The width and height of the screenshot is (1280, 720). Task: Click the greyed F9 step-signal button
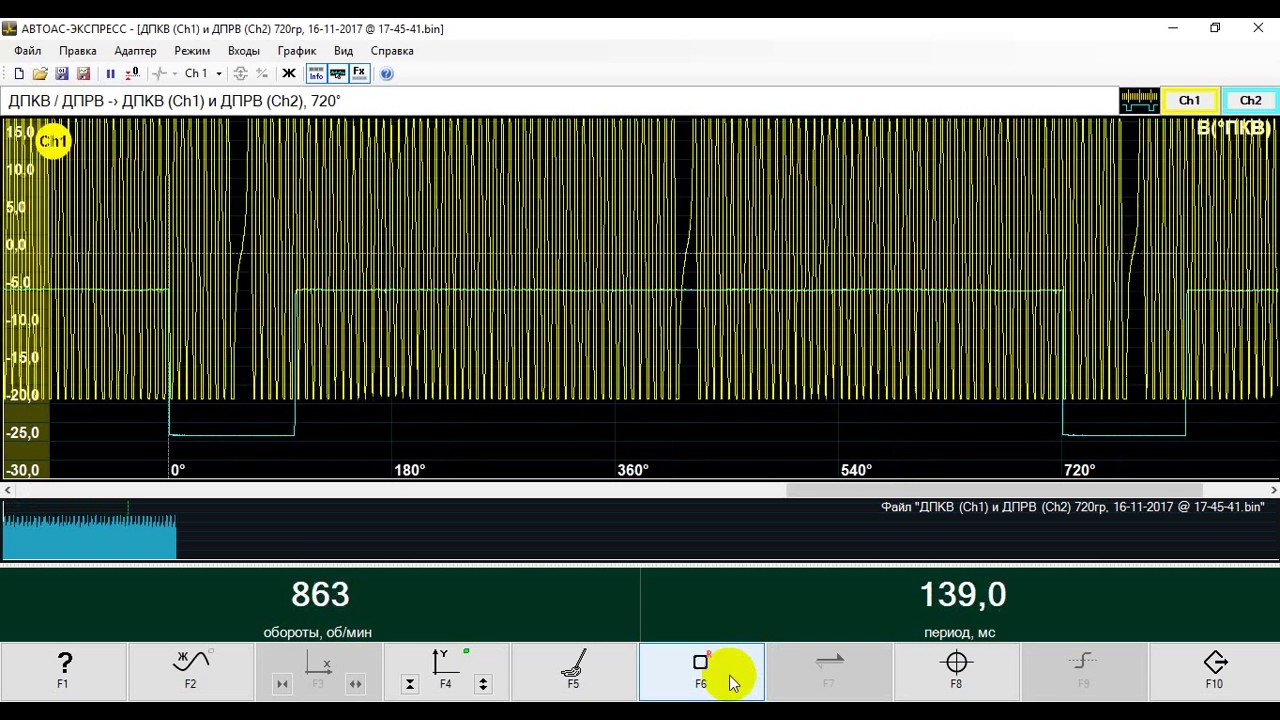pyautogui.click(x=1084, y=671)
